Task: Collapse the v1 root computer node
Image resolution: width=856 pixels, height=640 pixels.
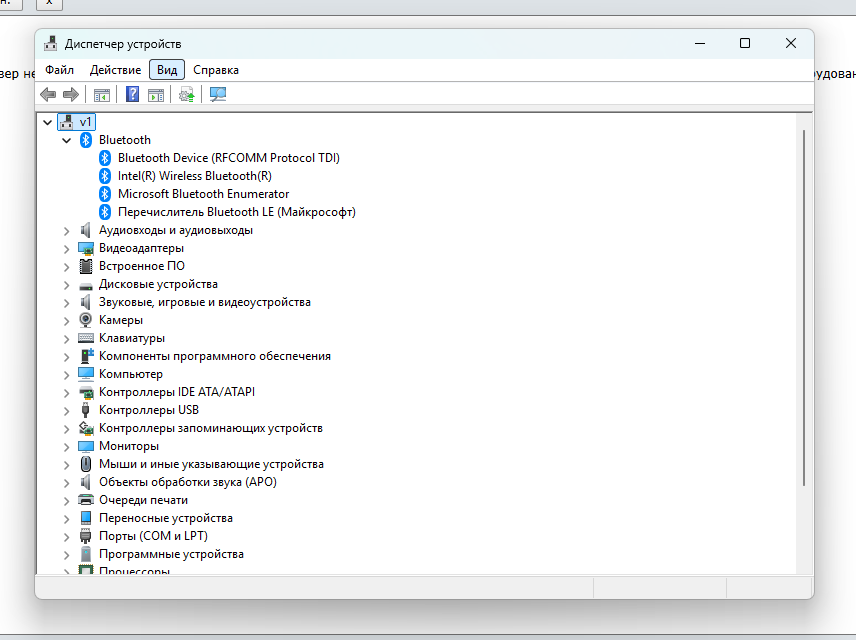Action: click(48, 122)
